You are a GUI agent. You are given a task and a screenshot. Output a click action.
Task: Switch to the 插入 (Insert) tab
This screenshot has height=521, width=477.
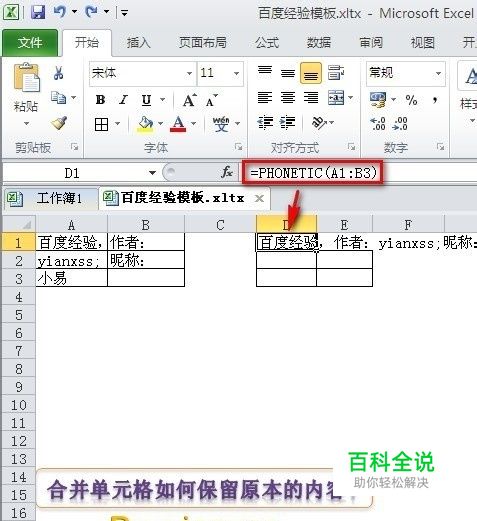[139, 43]
